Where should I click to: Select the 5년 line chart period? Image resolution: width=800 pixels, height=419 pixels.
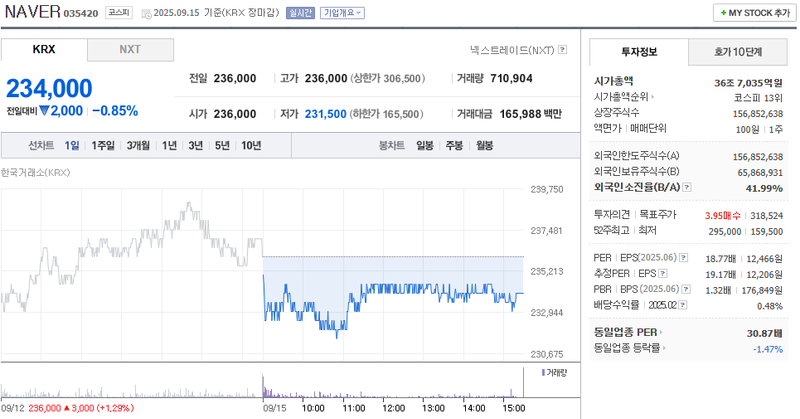pos(222,145)
